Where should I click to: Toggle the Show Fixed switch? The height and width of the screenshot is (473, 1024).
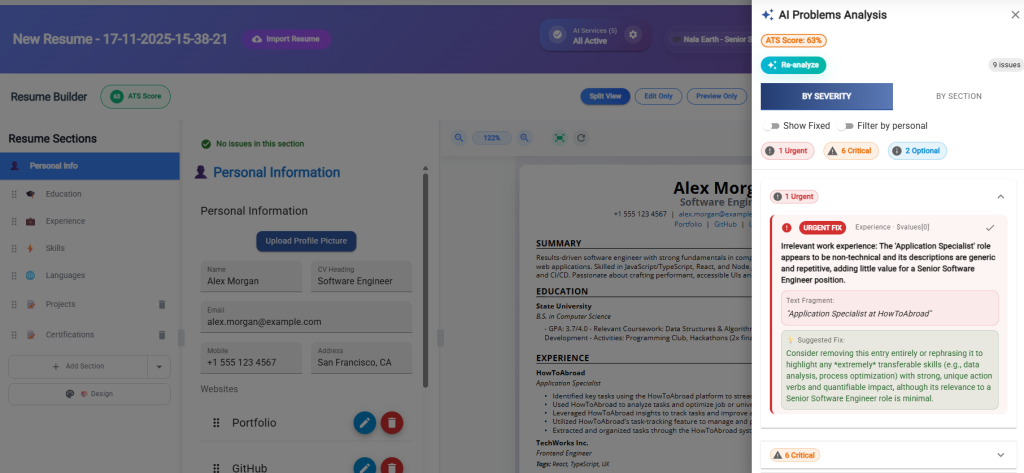(x=771, y=126)
